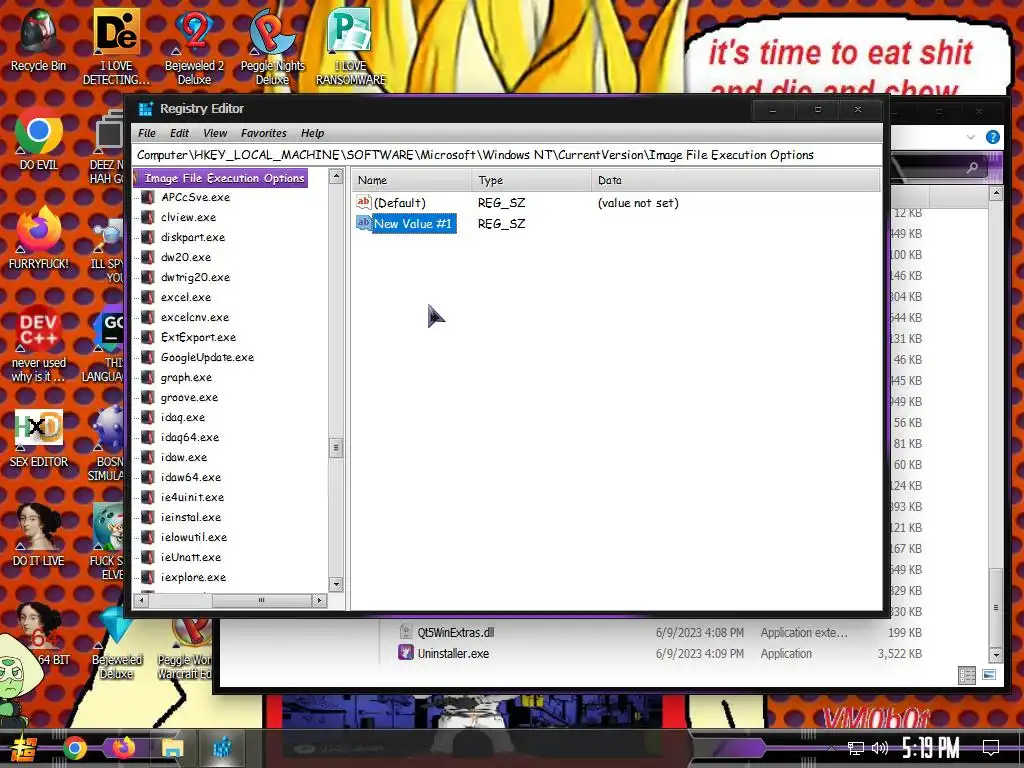The image size is (1024, 768).
Task: Select the dw20.exe key
Action: 185,257
